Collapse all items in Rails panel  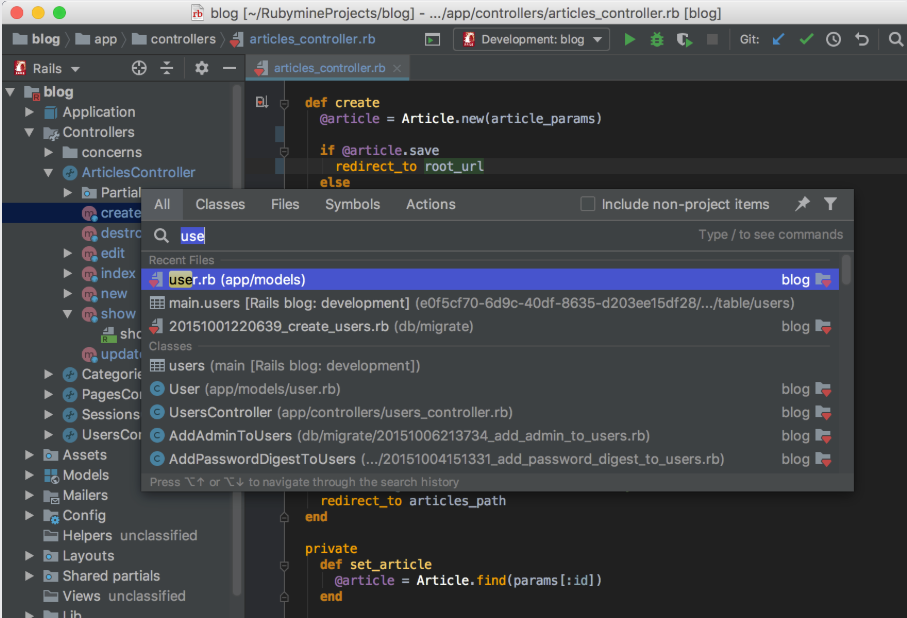tap(167, 68)
